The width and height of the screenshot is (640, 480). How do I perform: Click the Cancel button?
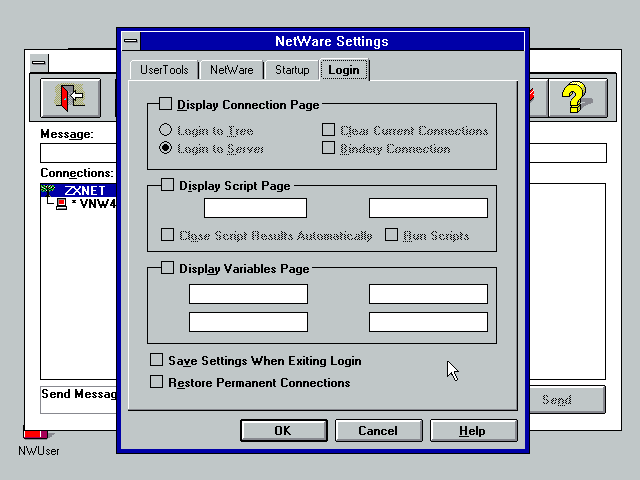tap(378, 431)
